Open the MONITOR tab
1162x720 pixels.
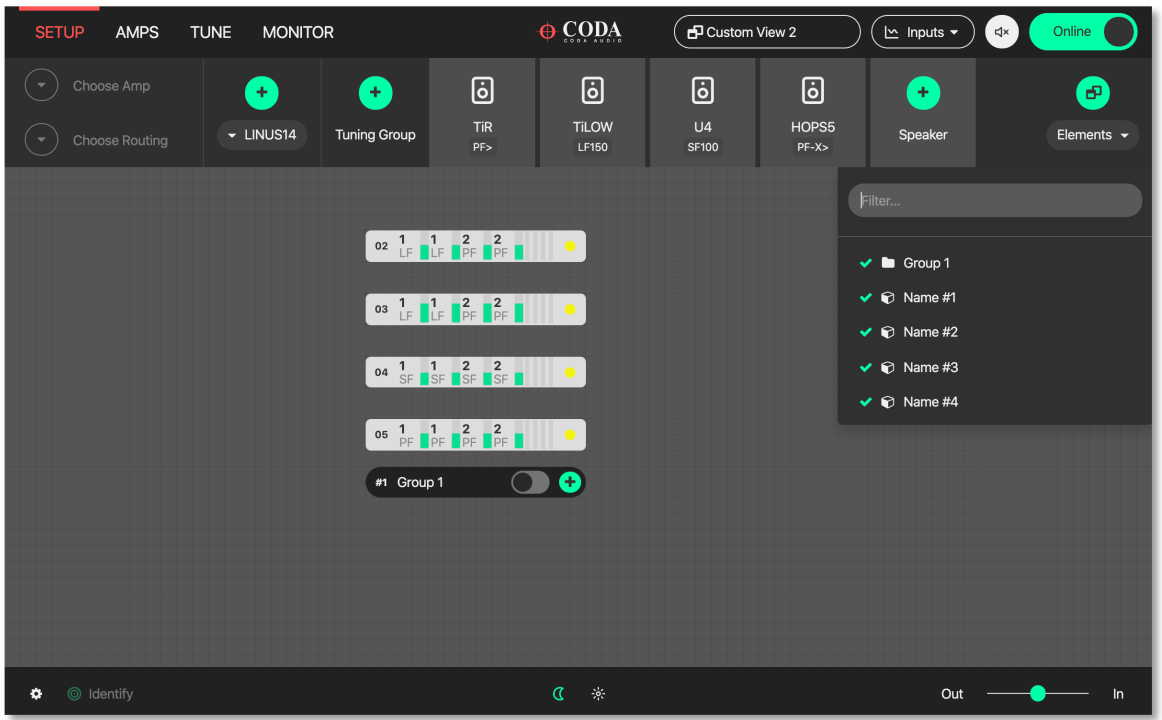(x=298, y=32)
